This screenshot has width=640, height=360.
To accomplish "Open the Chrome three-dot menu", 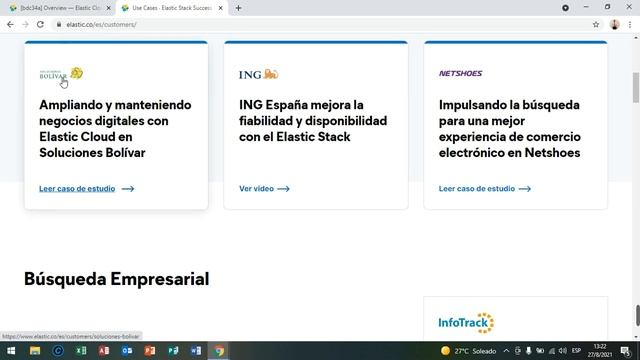I will click(630, 24).
